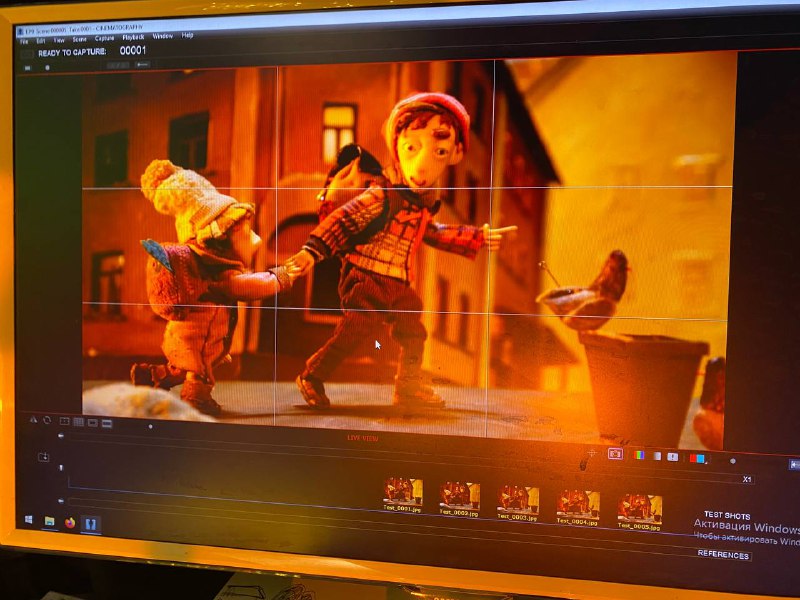Screen dimensions: 800x600
Task: Click the round slider dot right of the swatches
Action: pos(733,461)
